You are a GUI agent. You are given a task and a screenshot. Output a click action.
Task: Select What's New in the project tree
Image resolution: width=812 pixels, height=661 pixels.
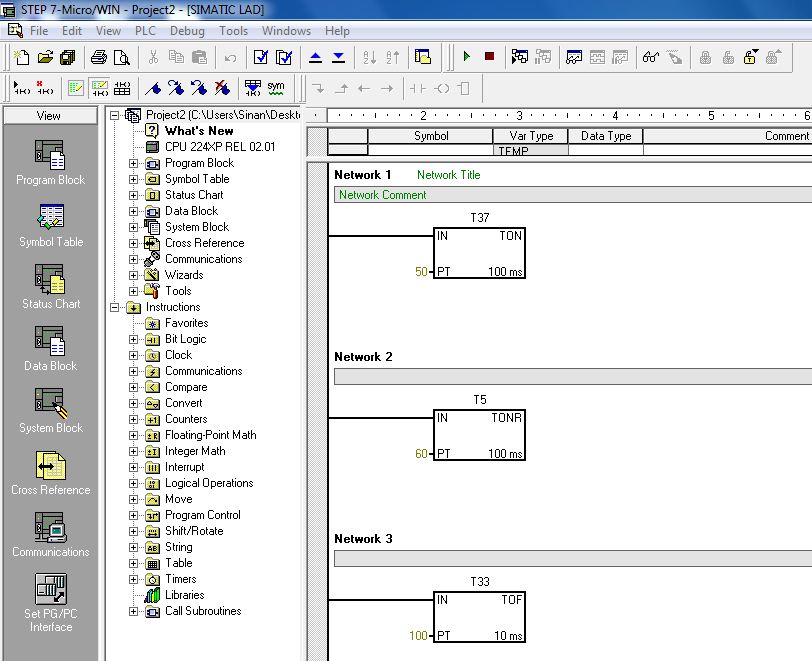[x=199, y=131]
